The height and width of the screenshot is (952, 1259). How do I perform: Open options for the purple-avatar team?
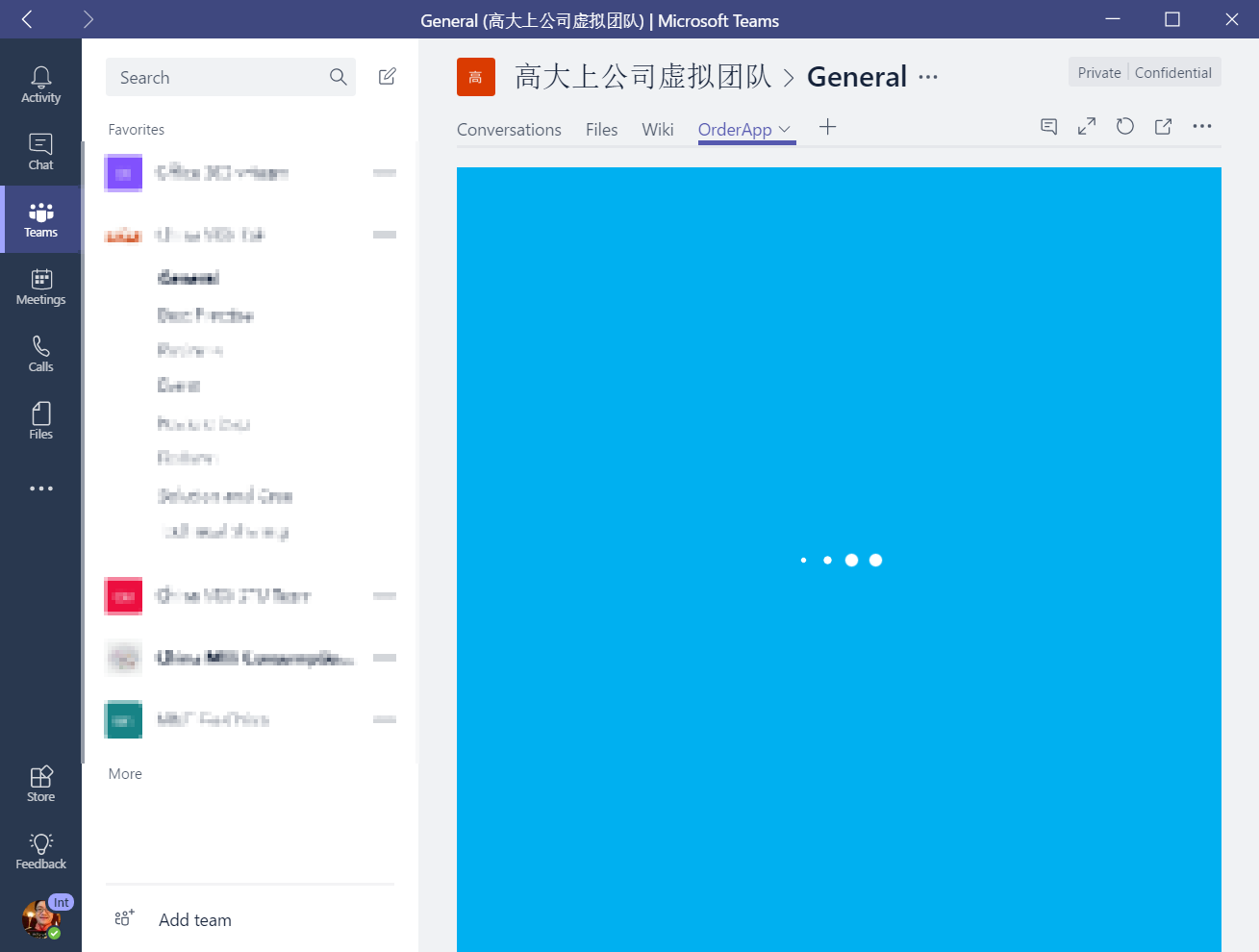coord(385,173)
